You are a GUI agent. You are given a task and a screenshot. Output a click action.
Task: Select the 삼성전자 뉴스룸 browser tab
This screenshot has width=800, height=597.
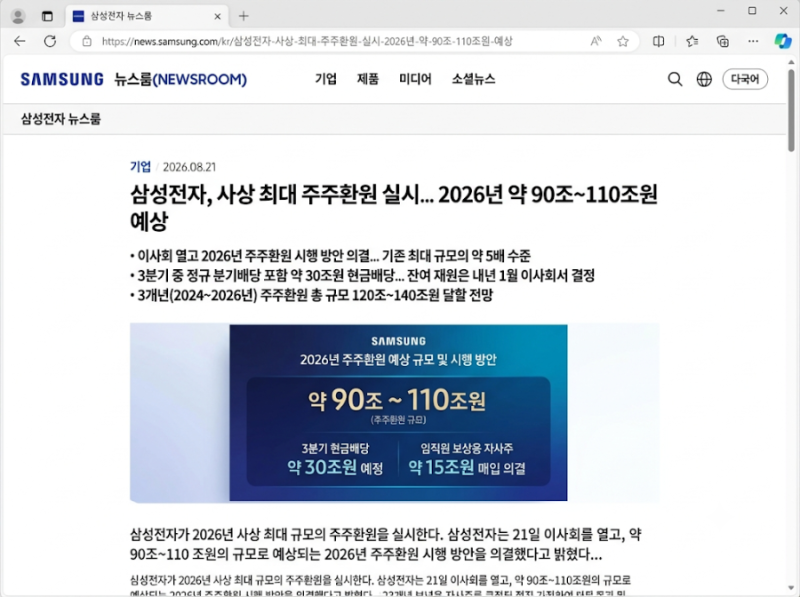click(x=147, y=16)
